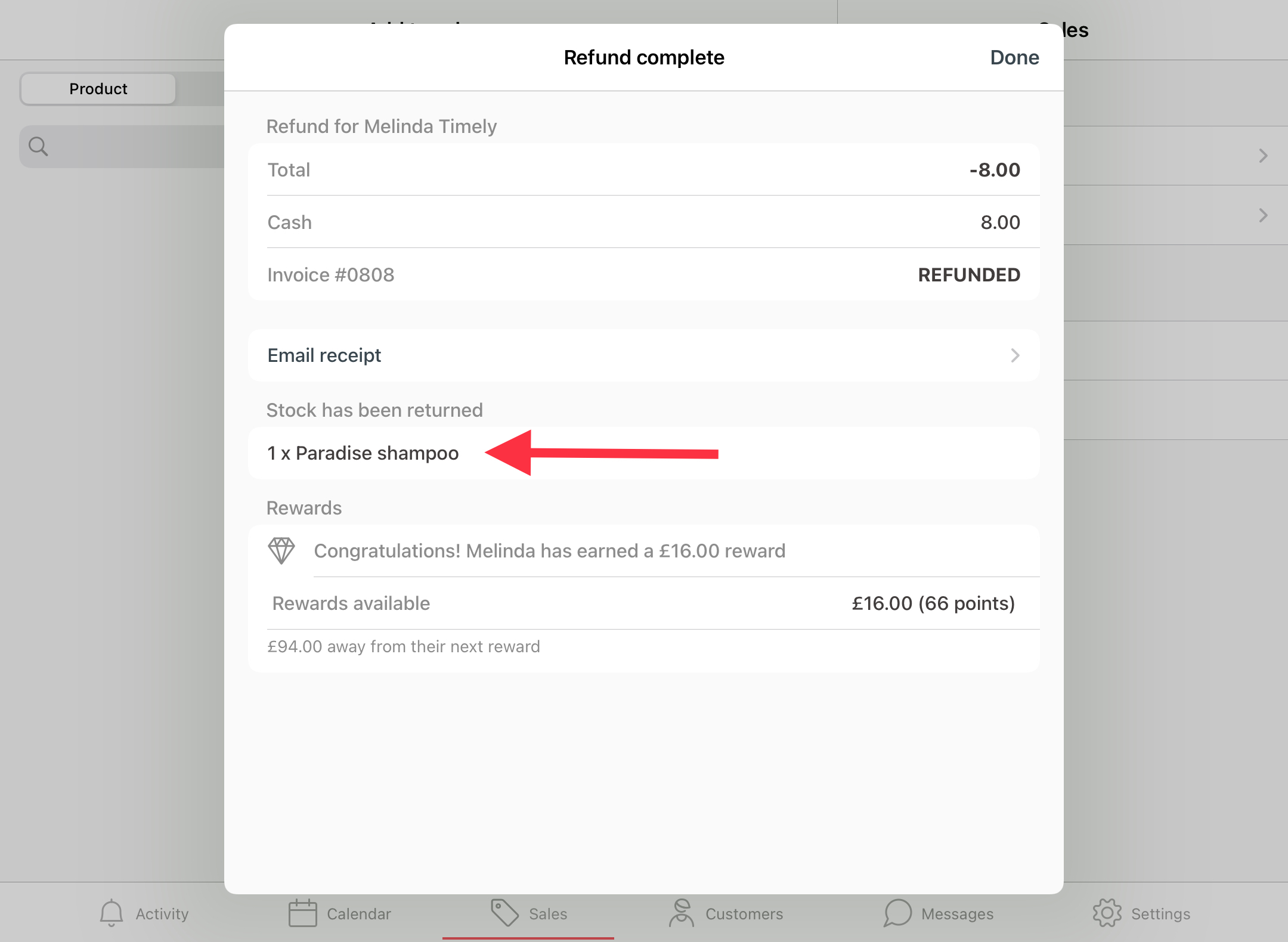
Task: Open the Settings gear icon
Action: coord(1107,913)
